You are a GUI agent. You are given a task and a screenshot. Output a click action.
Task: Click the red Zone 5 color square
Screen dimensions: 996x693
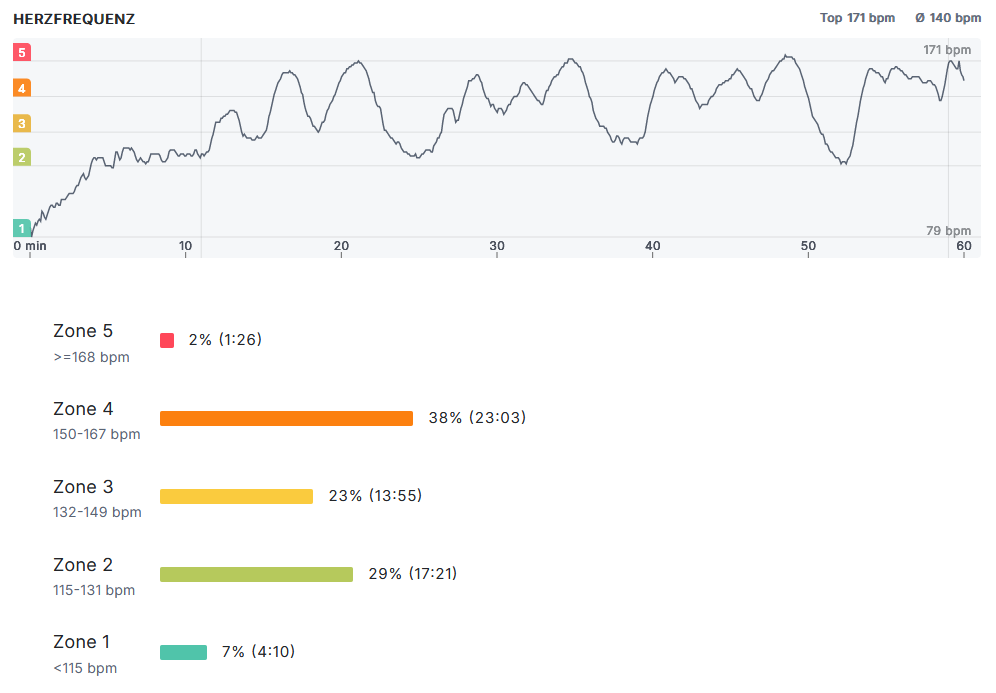click(167, 340)
